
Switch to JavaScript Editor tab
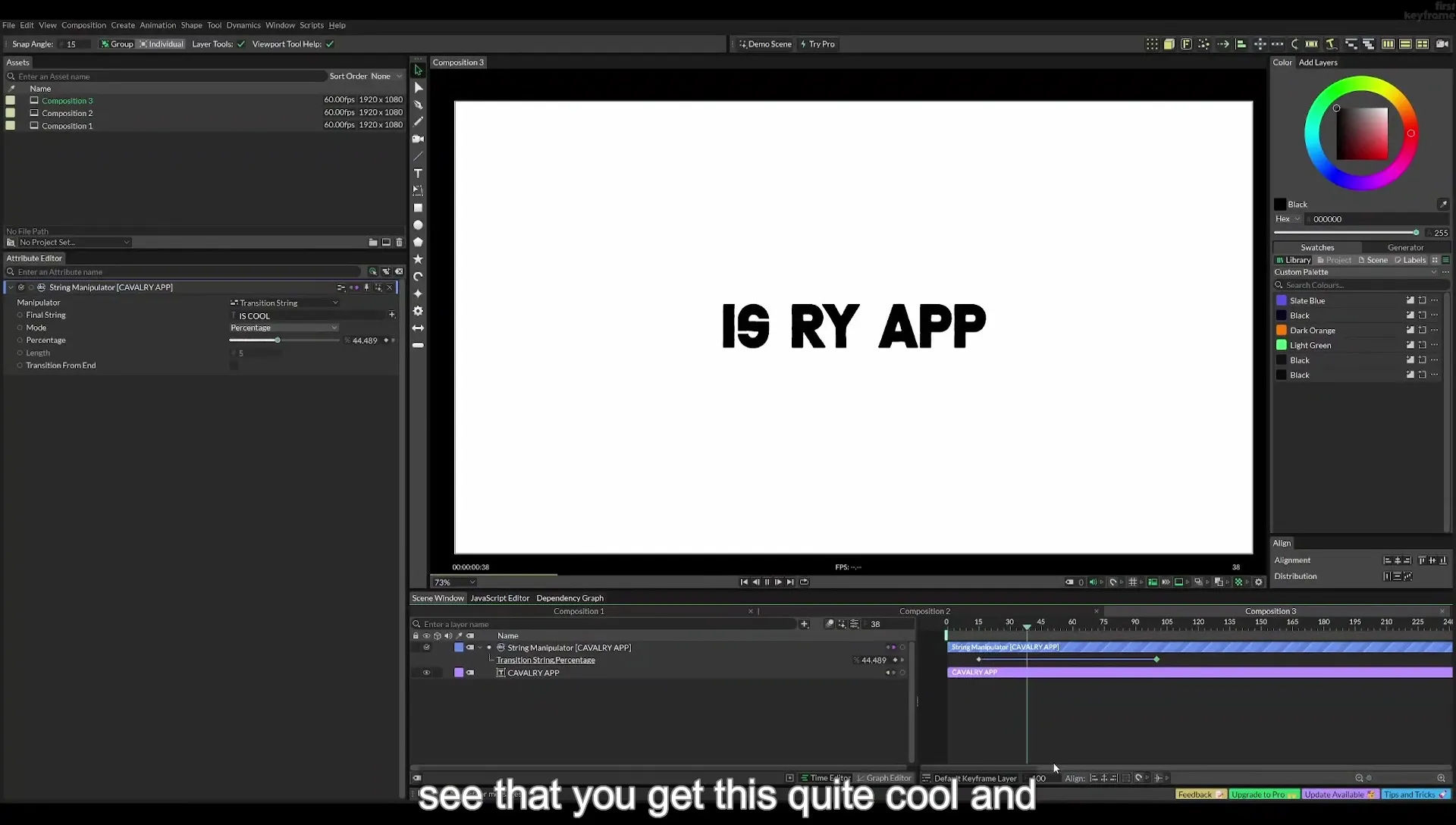pyautogui.click(x=500, y=598)
